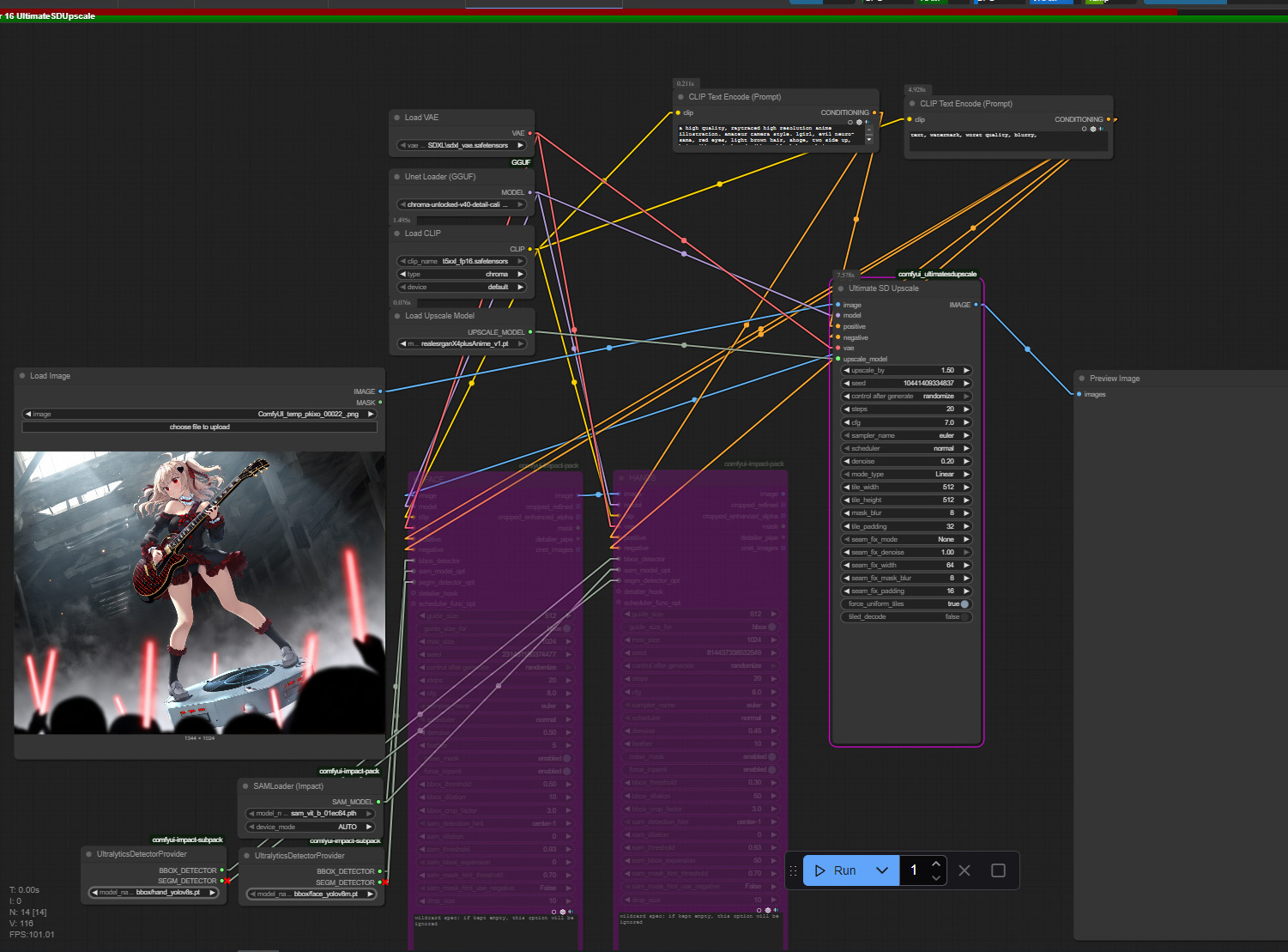The height and width of the screenshot is (952, 1288).
Task: Click the MASK output port on Load Image
Action: point(380,403)
